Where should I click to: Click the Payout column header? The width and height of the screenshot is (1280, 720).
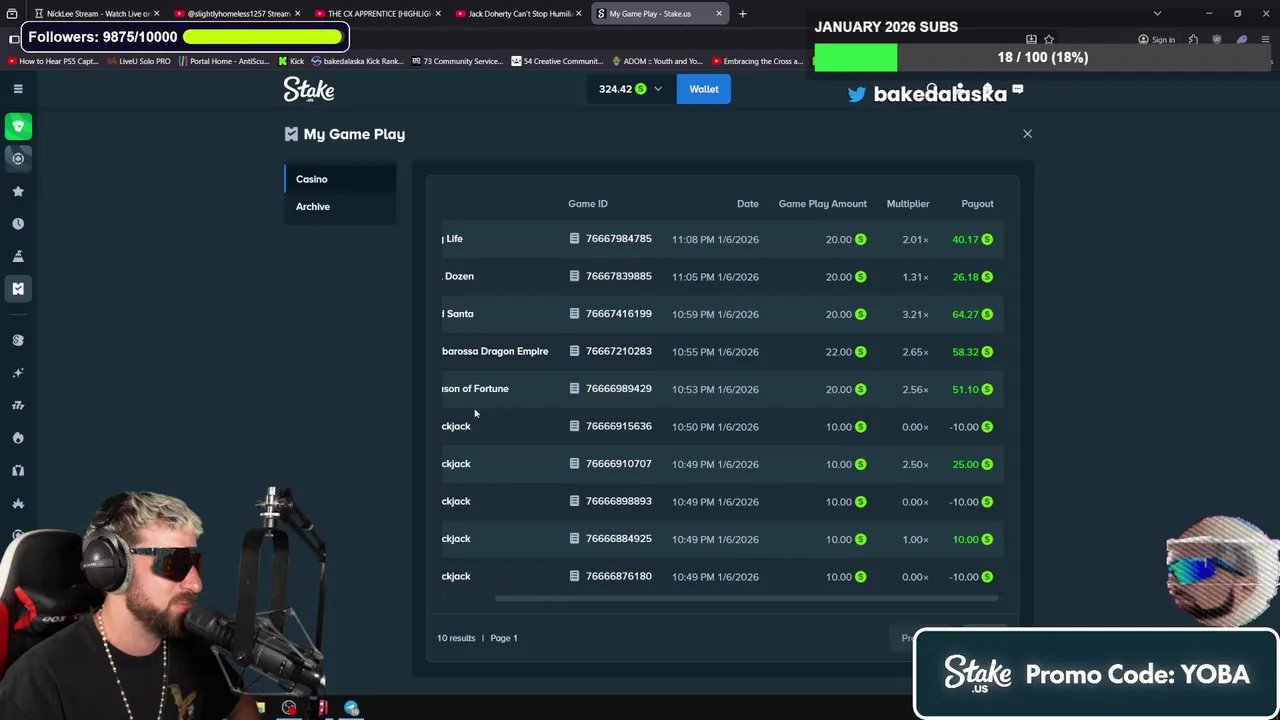(x=977, y=204)
